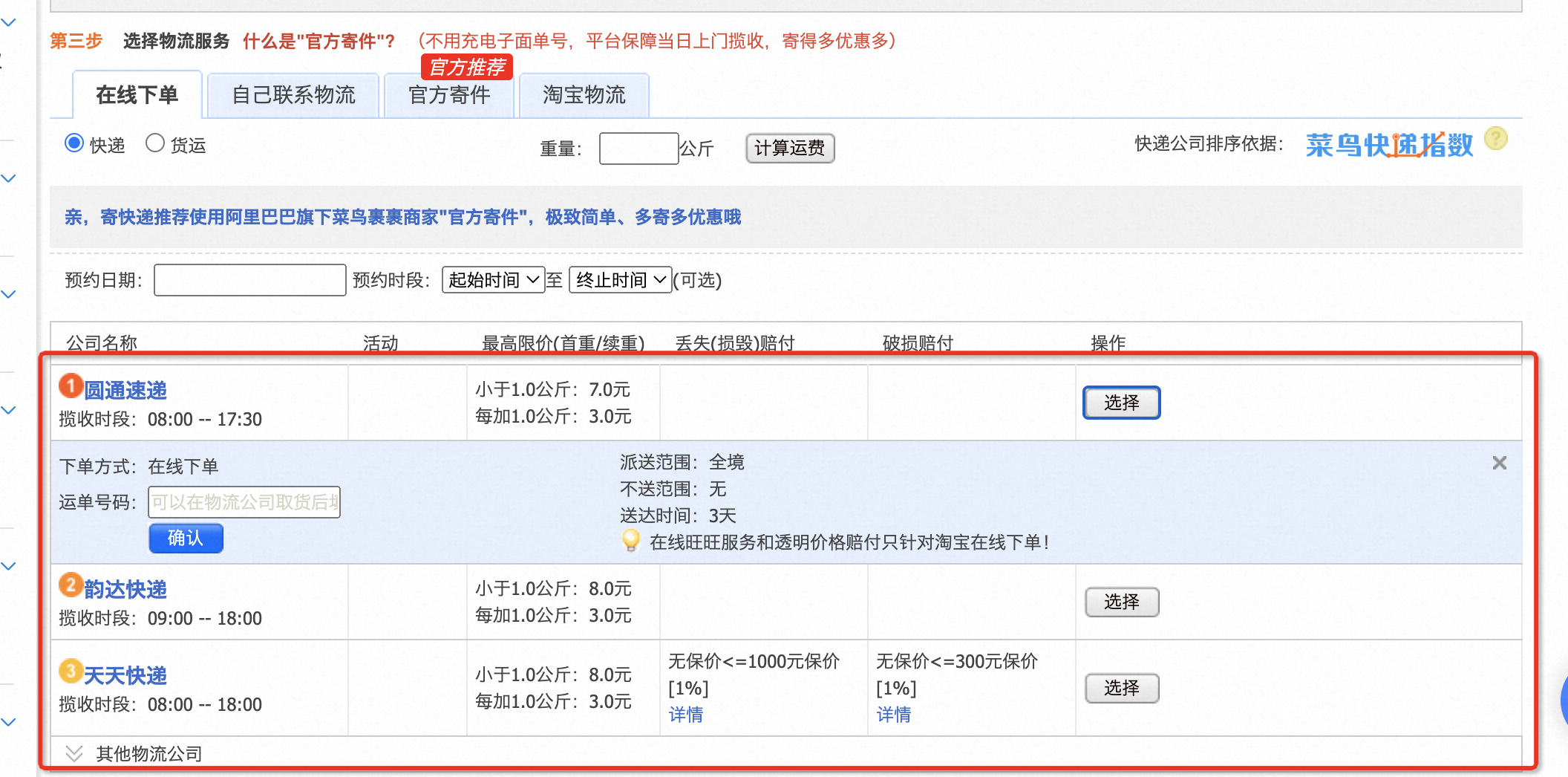Focus the 预约日期 input field

(x=249, y=280)
